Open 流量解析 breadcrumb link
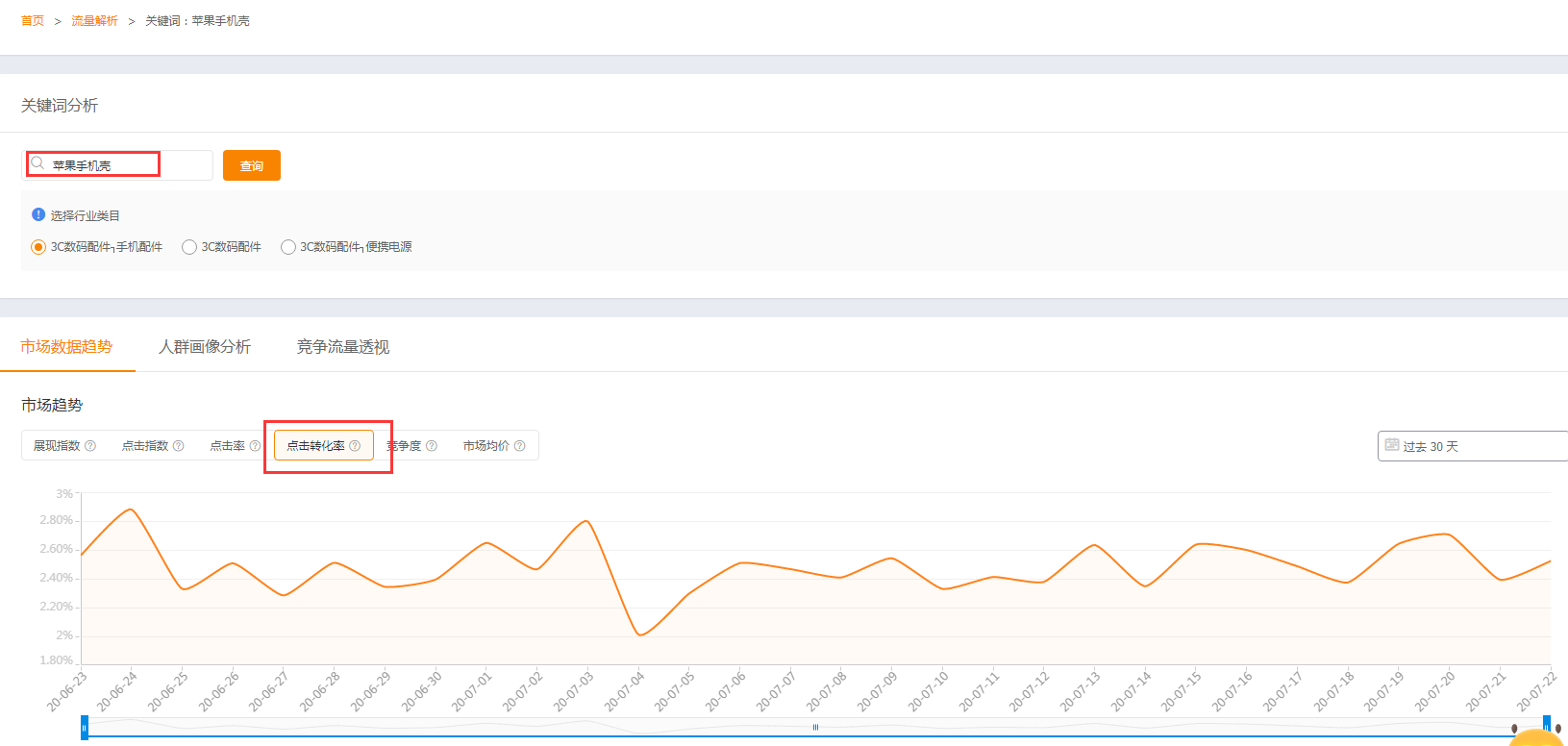1568x746 pixels. coord(94,21)
